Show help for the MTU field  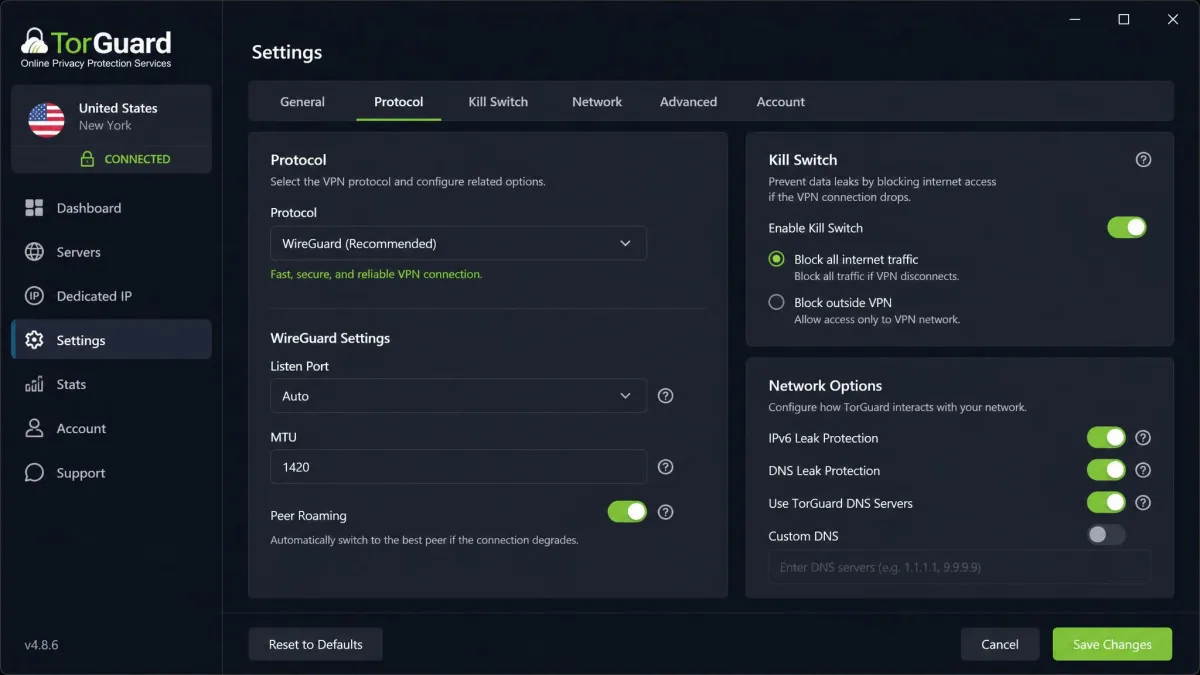[x=666, y=467]
